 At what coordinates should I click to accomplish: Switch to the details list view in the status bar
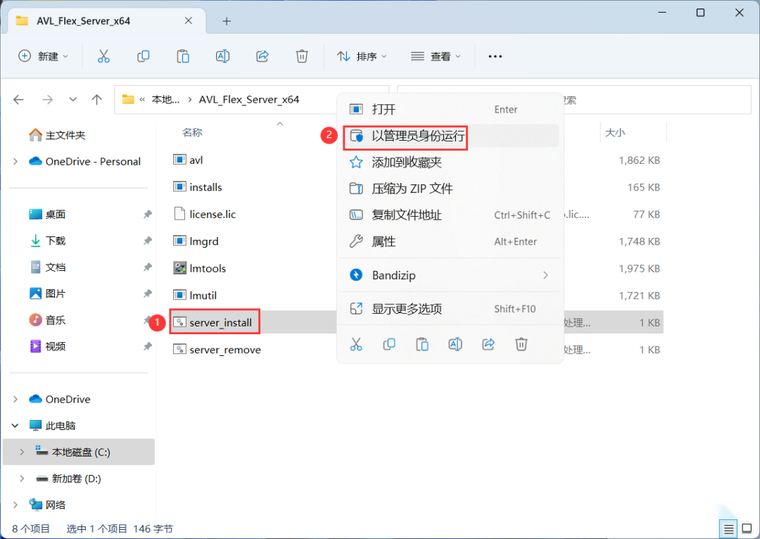click(x=728, y=528)
